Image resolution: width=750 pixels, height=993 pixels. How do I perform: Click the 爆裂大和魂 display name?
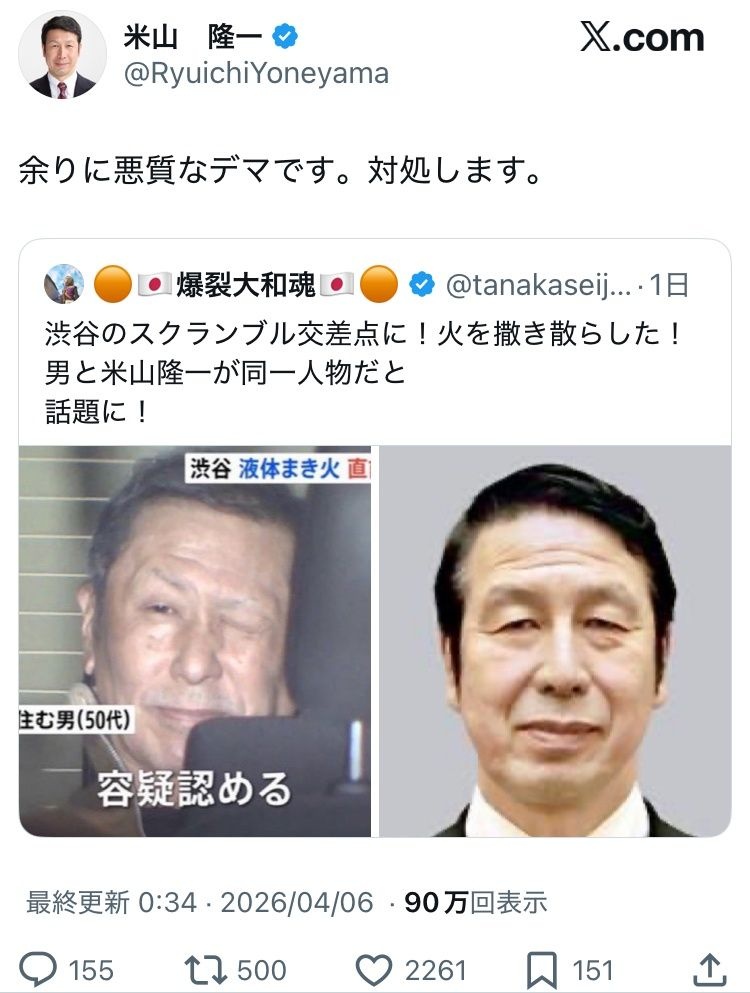[x=245, y=284]
